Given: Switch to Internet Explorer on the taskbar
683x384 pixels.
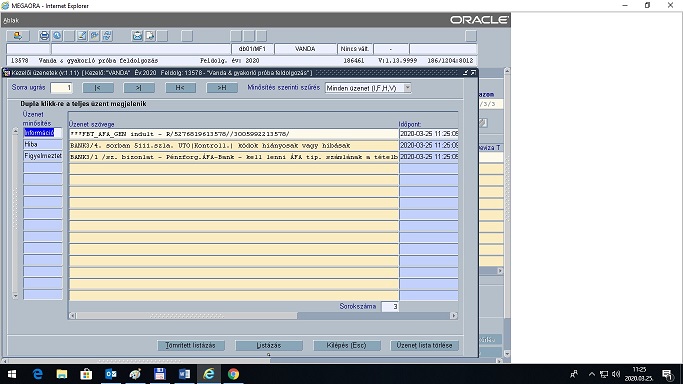Looking at the screenshot, I should pyautogui.click(x=209, y=374).
